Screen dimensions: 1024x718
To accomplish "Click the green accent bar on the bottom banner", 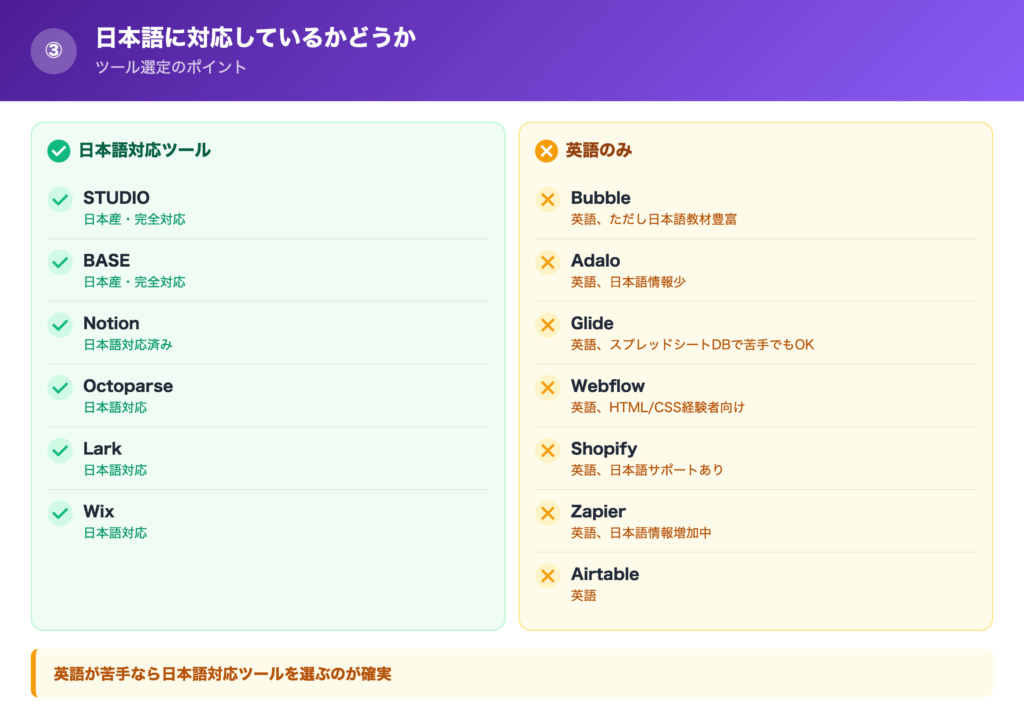I will point(34,674).
